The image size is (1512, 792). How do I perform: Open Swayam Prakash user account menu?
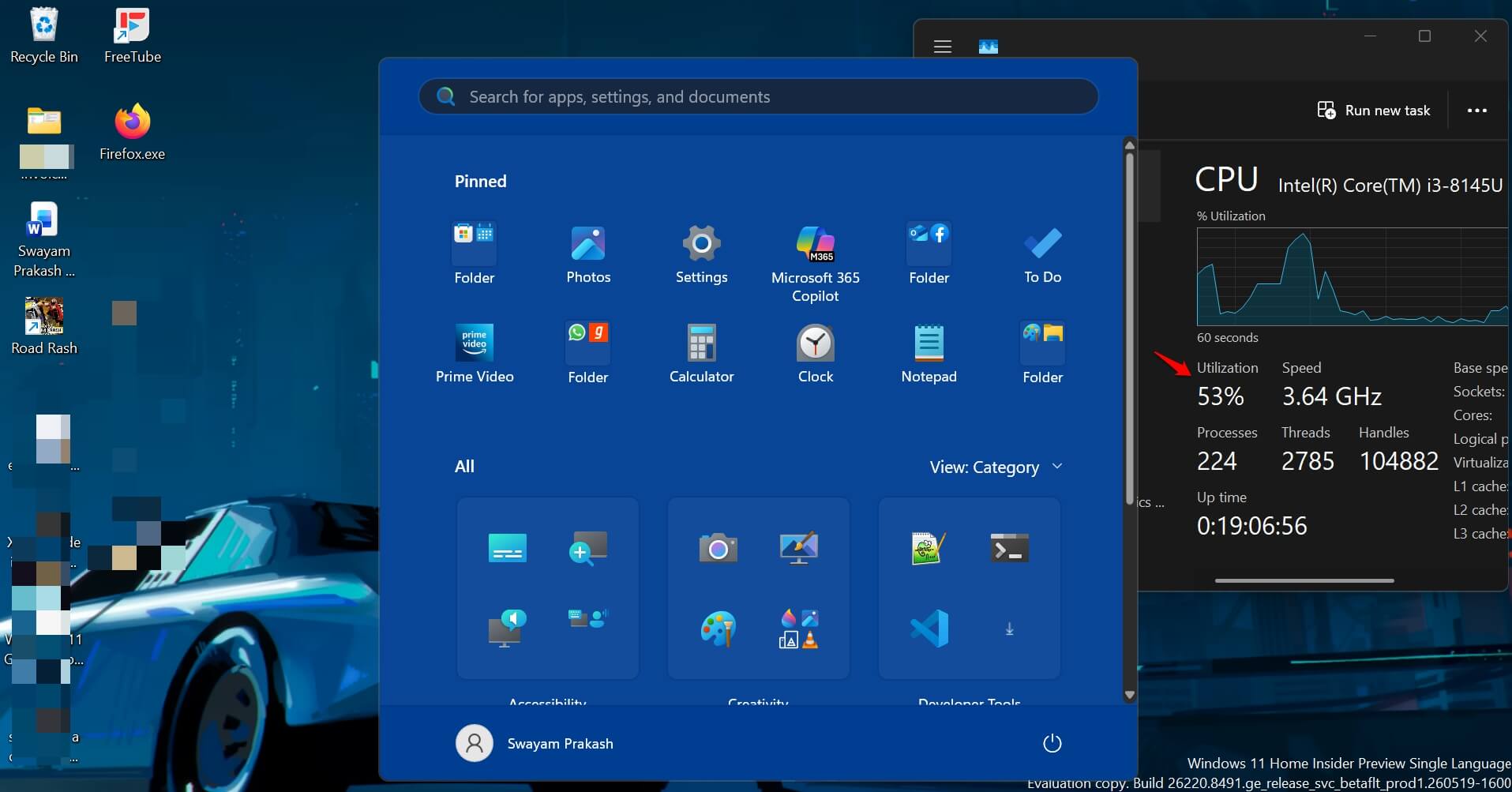(535, 743)
